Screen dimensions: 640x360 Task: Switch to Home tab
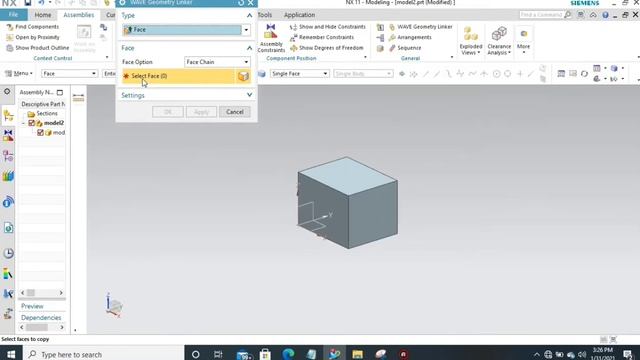coord(42,15)
